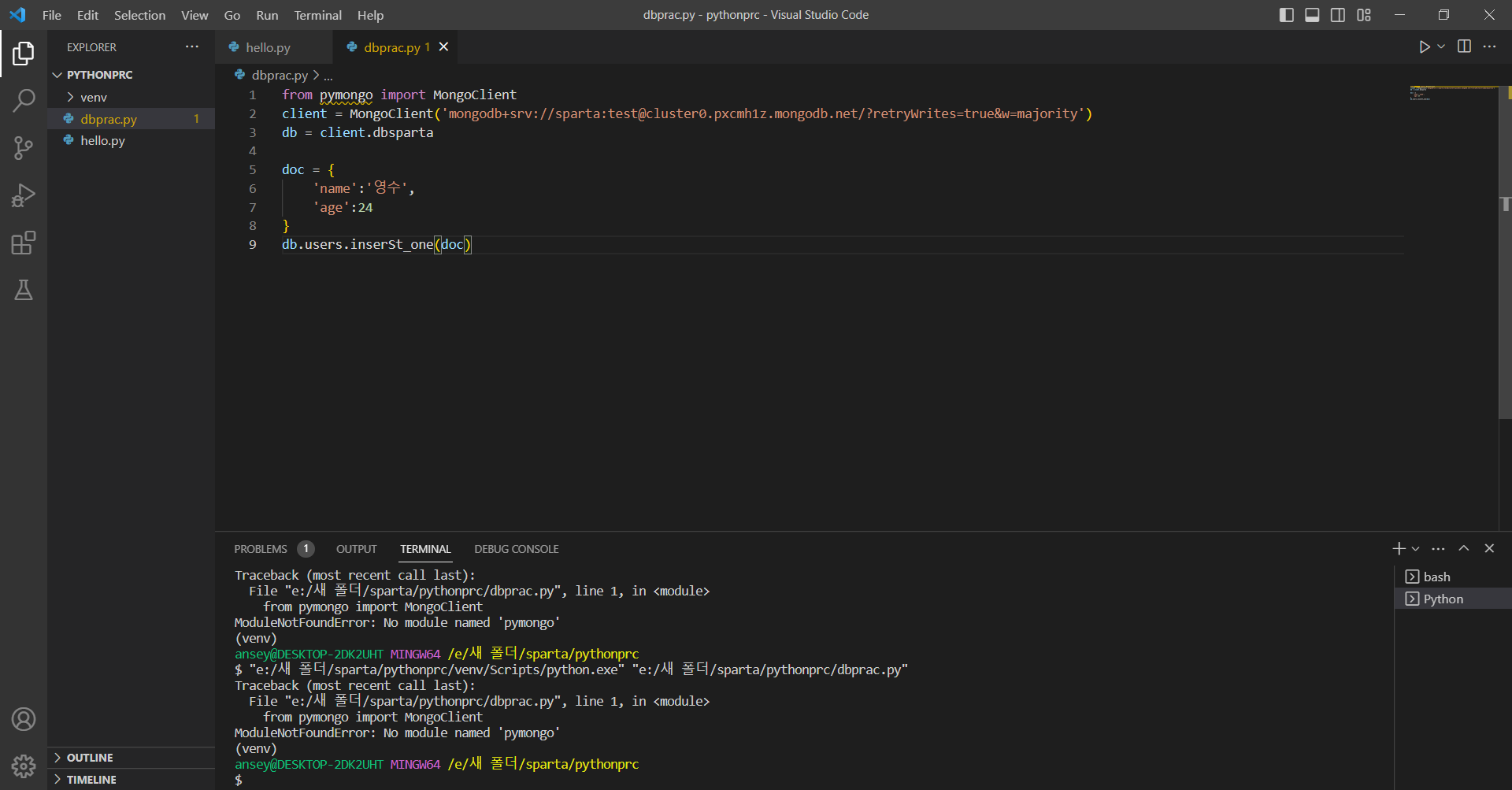Click the editor vertical scrollbar
1512x790 pixels.
1505,252
